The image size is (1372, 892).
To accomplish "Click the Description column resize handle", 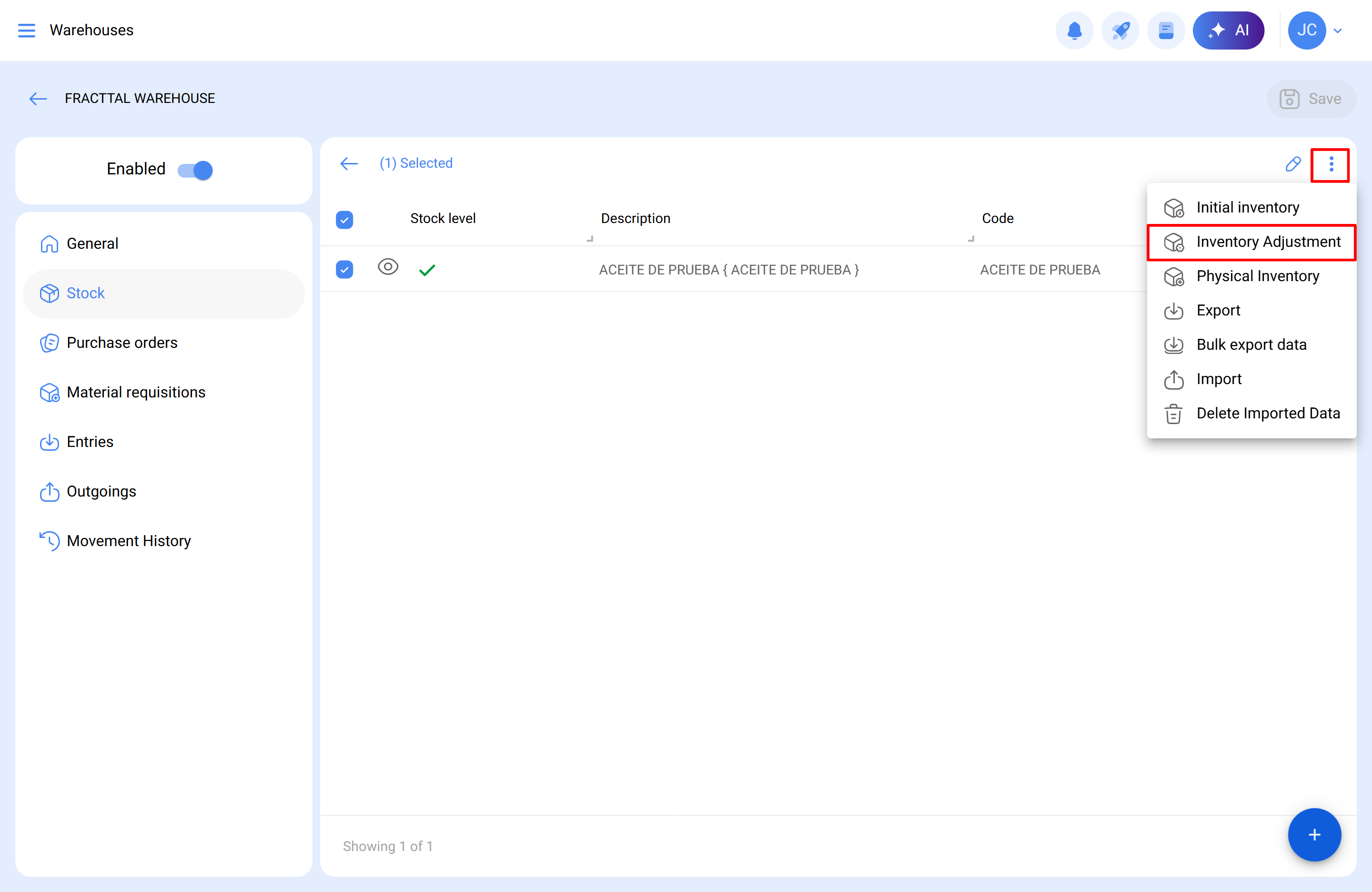I will 971,238.
